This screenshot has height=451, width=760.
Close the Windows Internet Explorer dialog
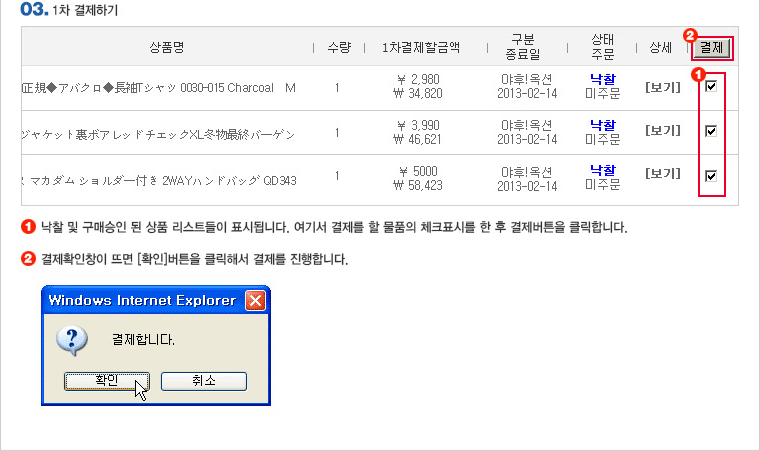tap(256, 300)
